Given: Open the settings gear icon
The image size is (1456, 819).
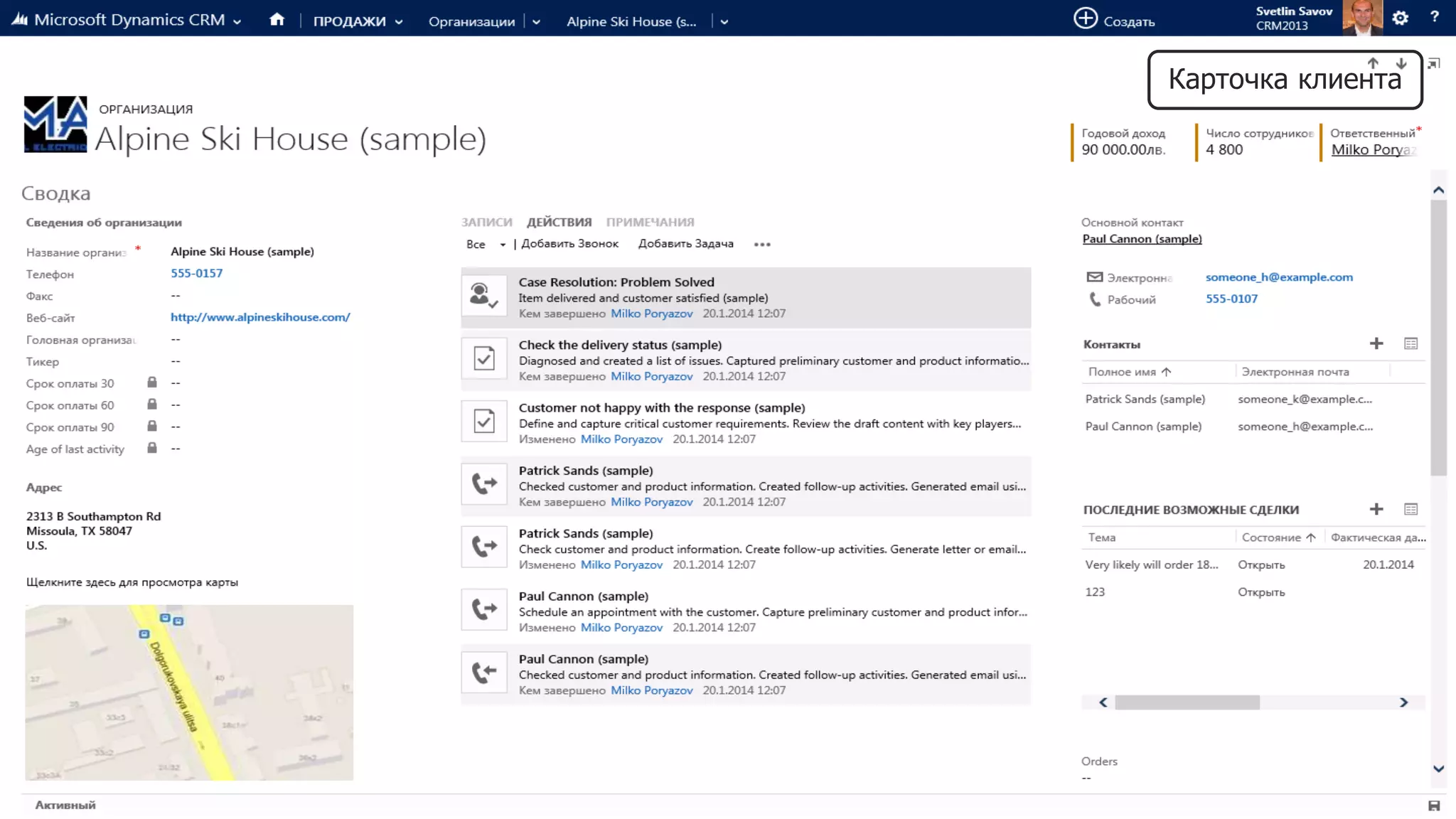Looking at the screenshot, I should point(1400,18).
